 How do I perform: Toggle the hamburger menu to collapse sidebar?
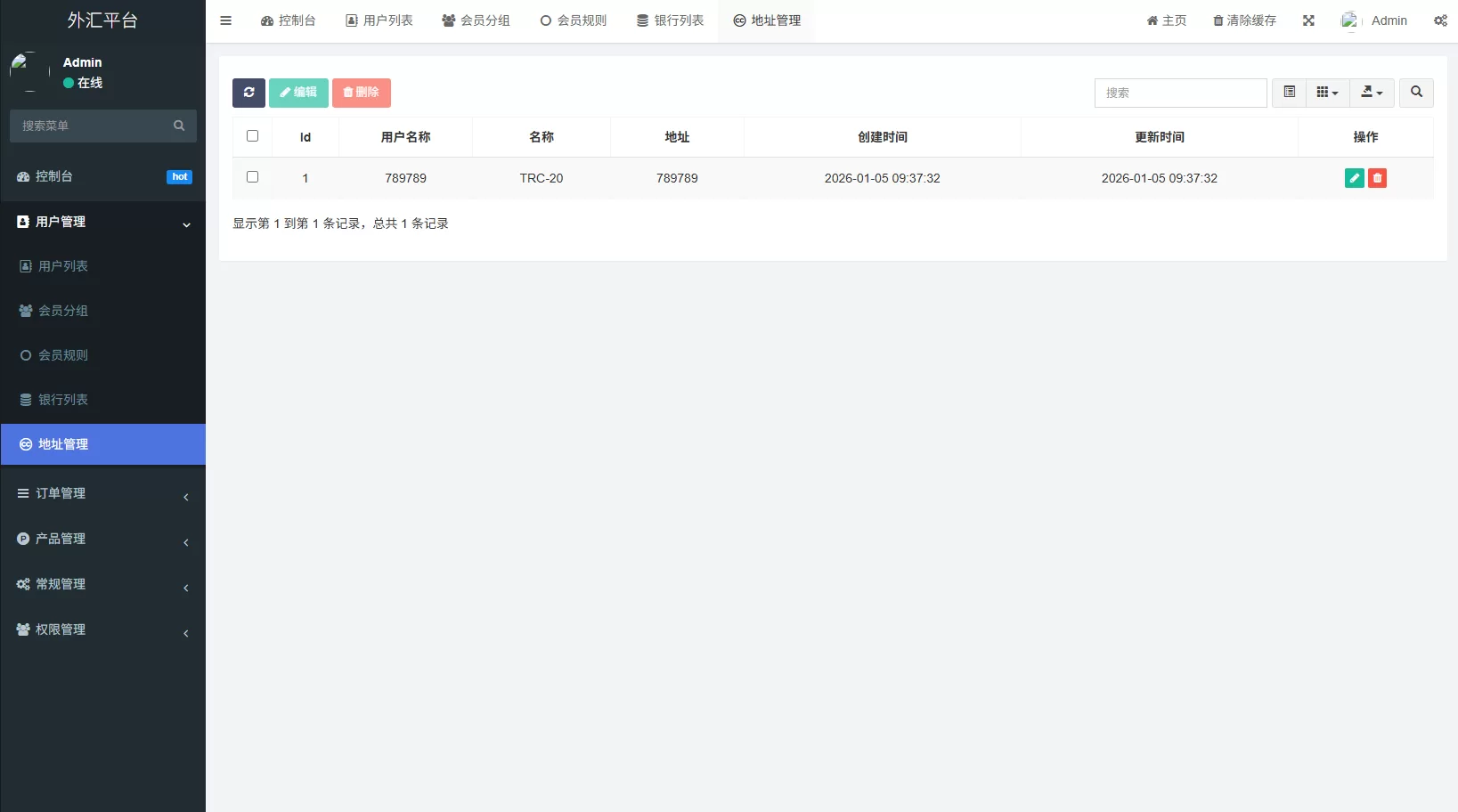[x=225, y=20]
